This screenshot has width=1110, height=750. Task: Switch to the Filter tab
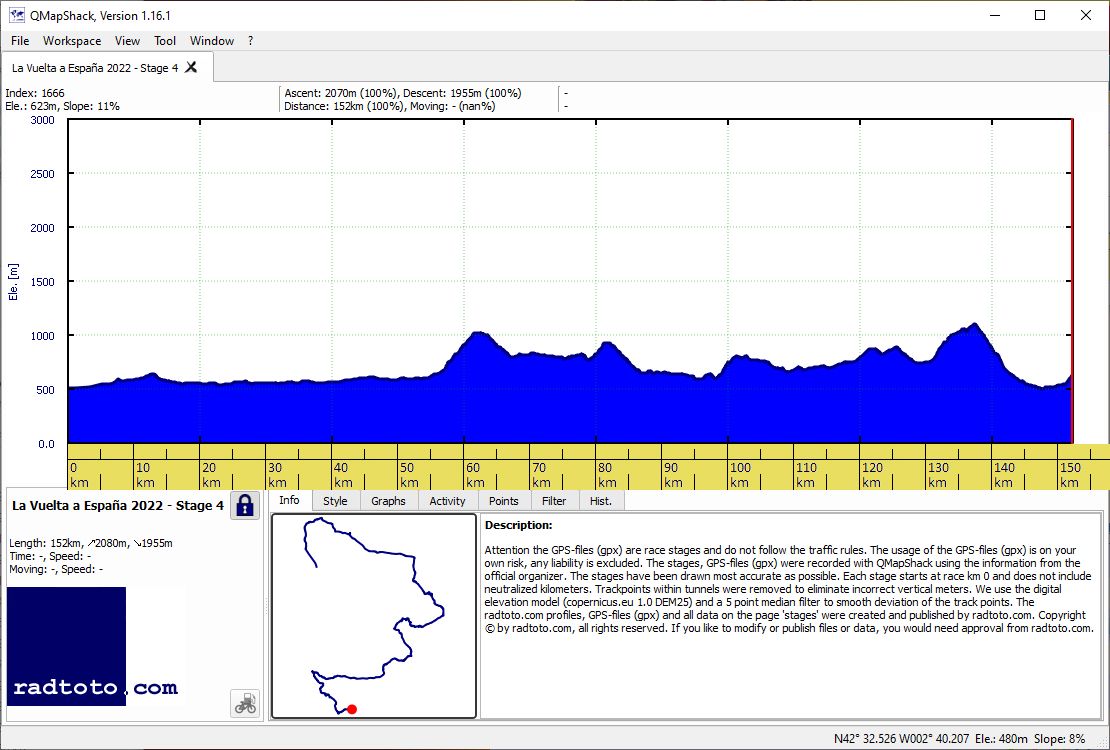pyautogui.click(x=554, y=501)
